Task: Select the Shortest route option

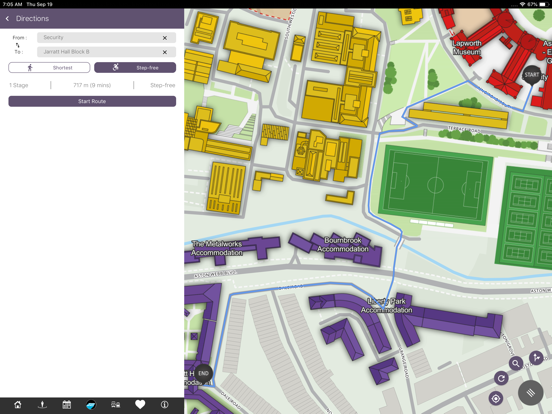Action: pyautogui.click(x=49, y=68)
